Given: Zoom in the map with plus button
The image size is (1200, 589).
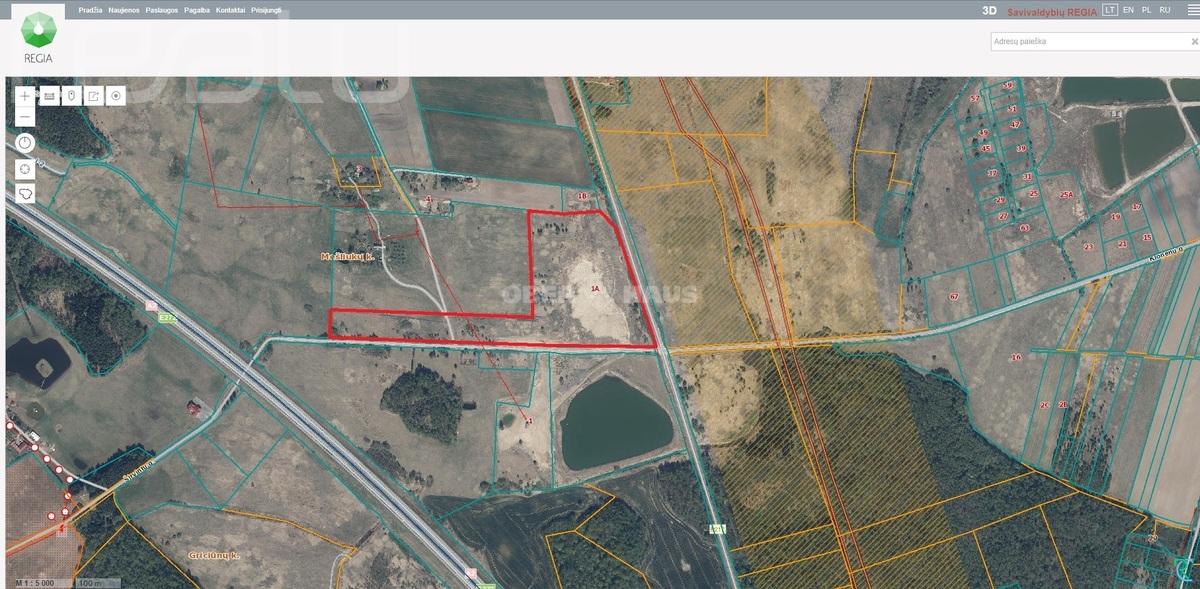Looking at the screenshot, I should 25,96.
